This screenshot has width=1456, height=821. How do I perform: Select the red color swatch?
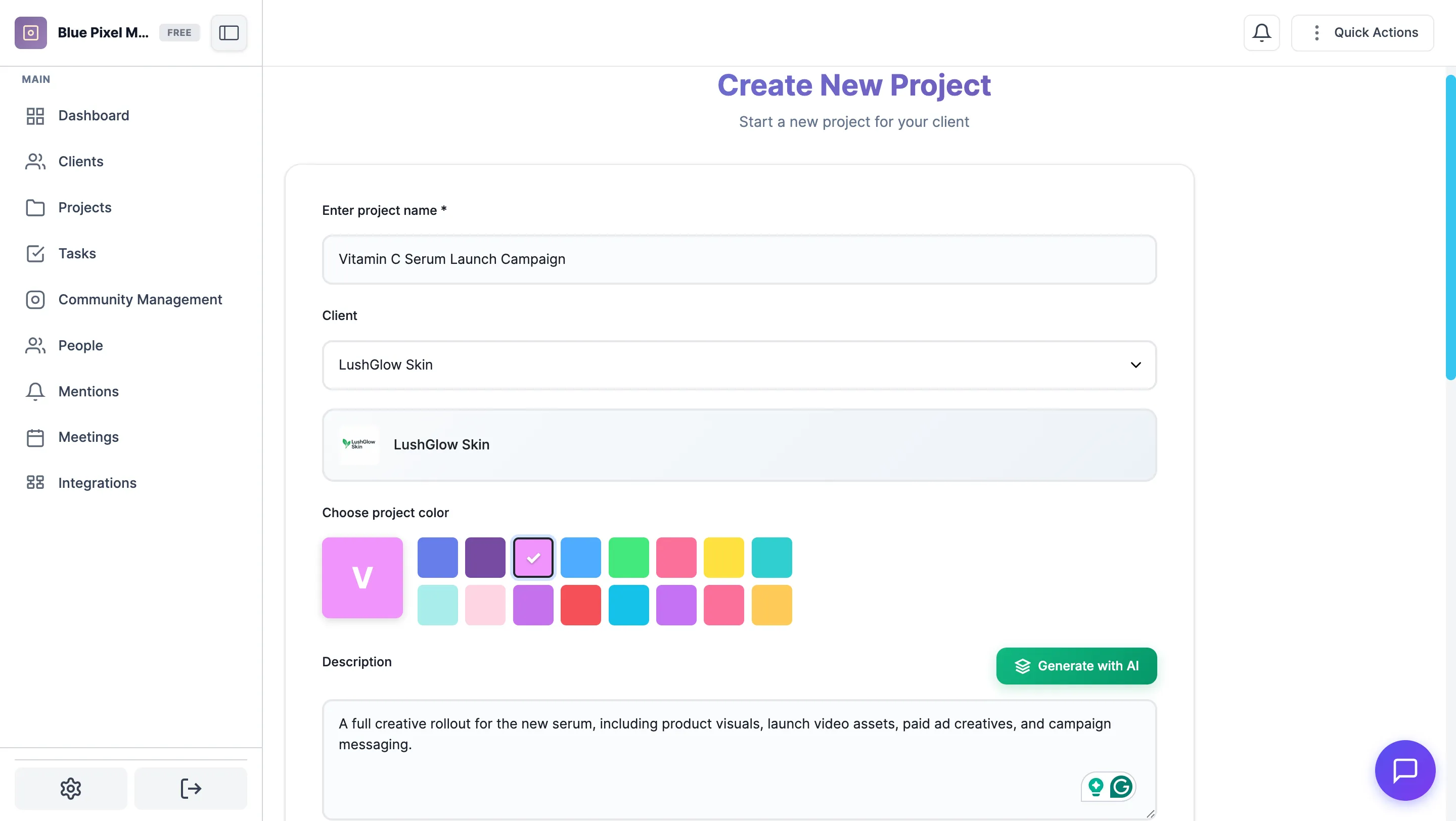pyautogui.click(x=580, y=605)
